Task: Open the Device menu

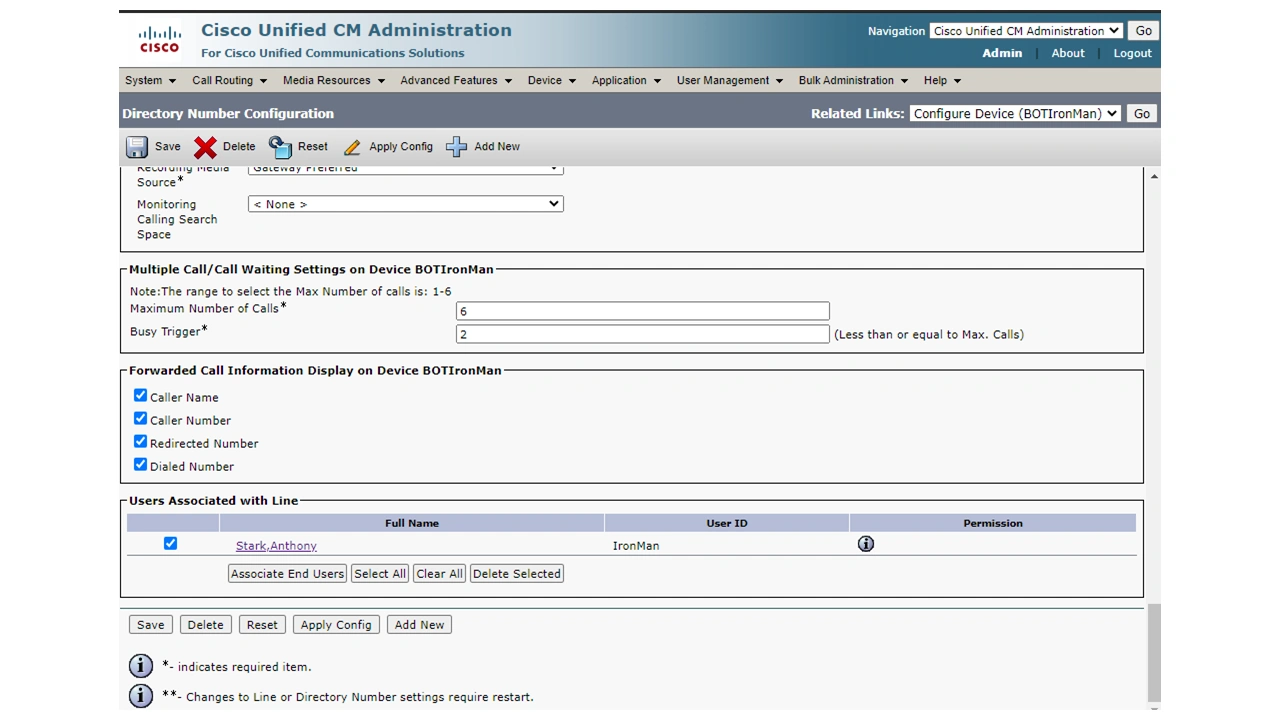Action: (552, 80)
